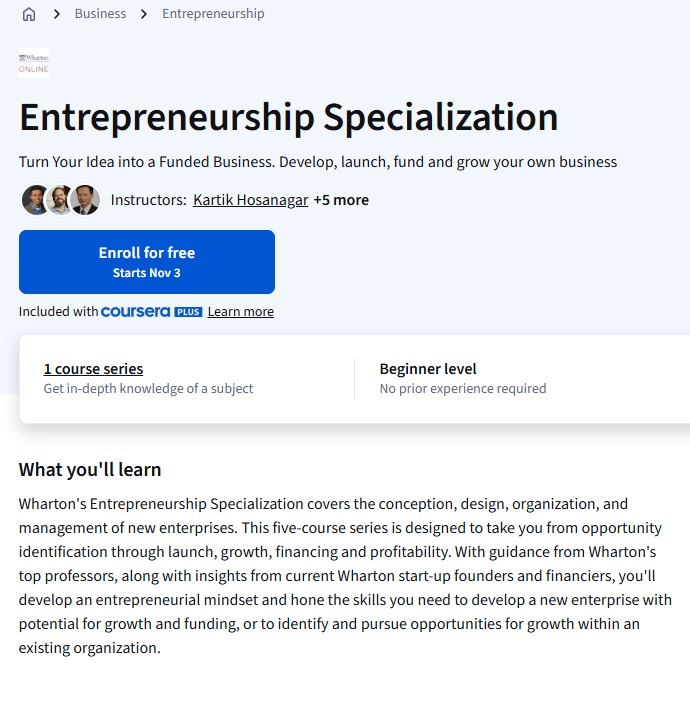
Task: Expand the "+5 more" instructors list
Action: pos(341,200)
